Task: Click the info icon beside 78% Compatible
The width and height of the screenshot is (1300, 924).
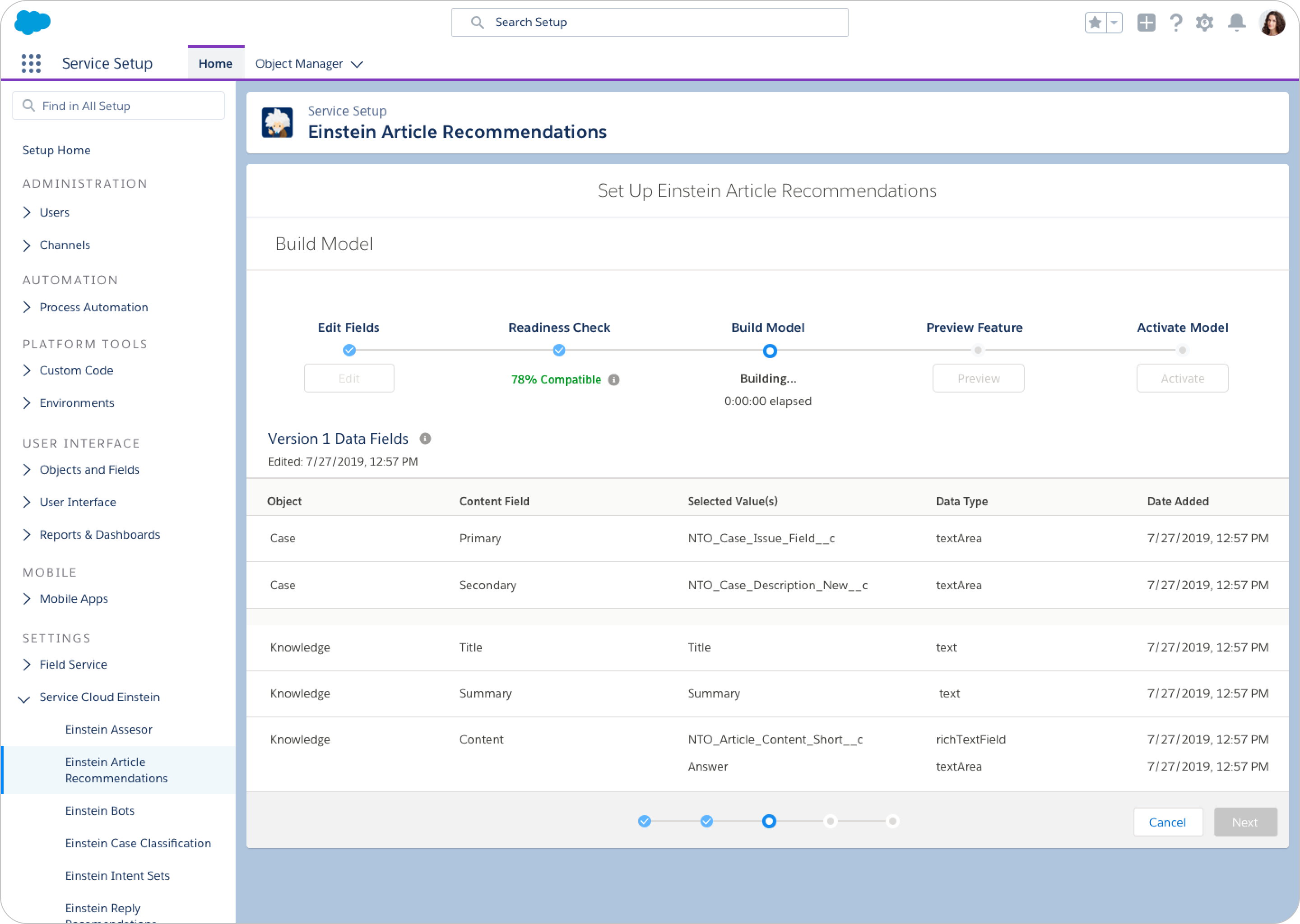Action: [x=613, y=379]
